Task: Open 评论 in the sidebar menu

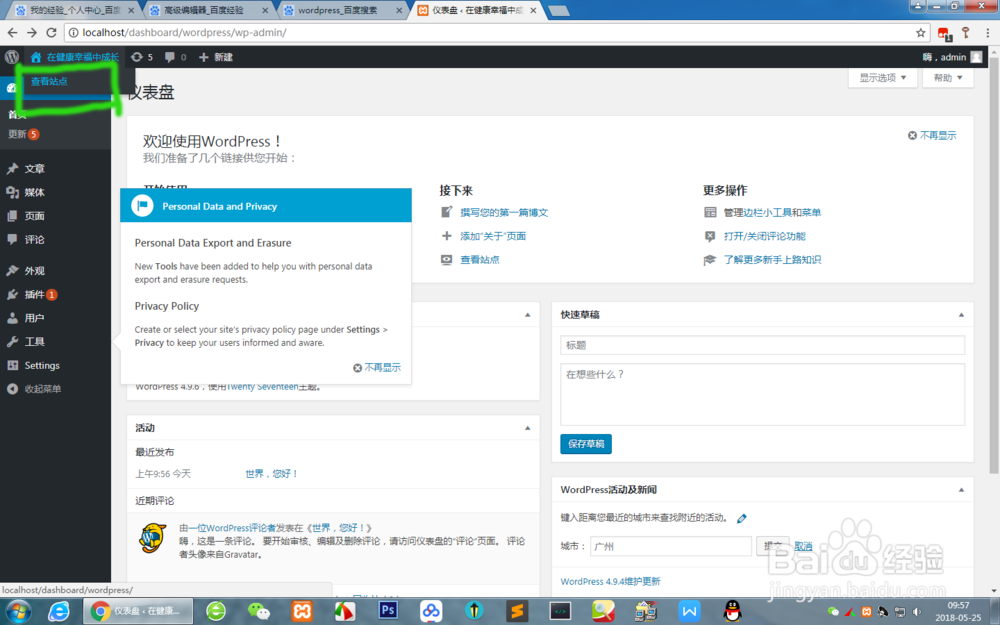Action: click(x=34, y=239)
